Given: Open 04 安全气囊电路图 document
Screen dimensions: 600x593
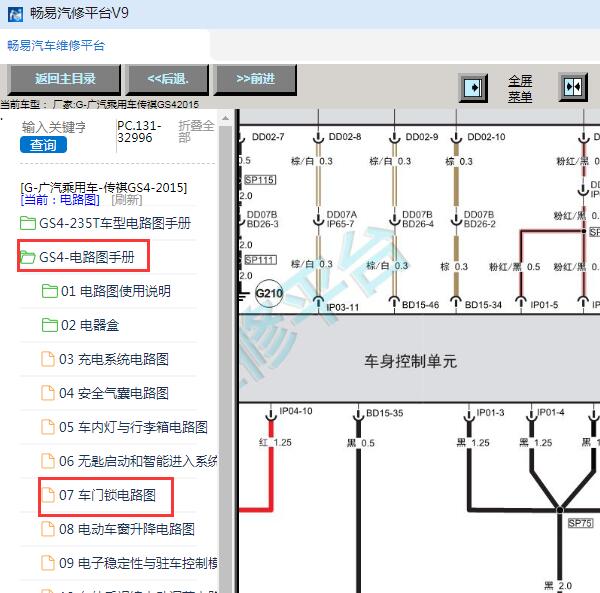Looking at the screenshot, I should (x=114, y=393).
